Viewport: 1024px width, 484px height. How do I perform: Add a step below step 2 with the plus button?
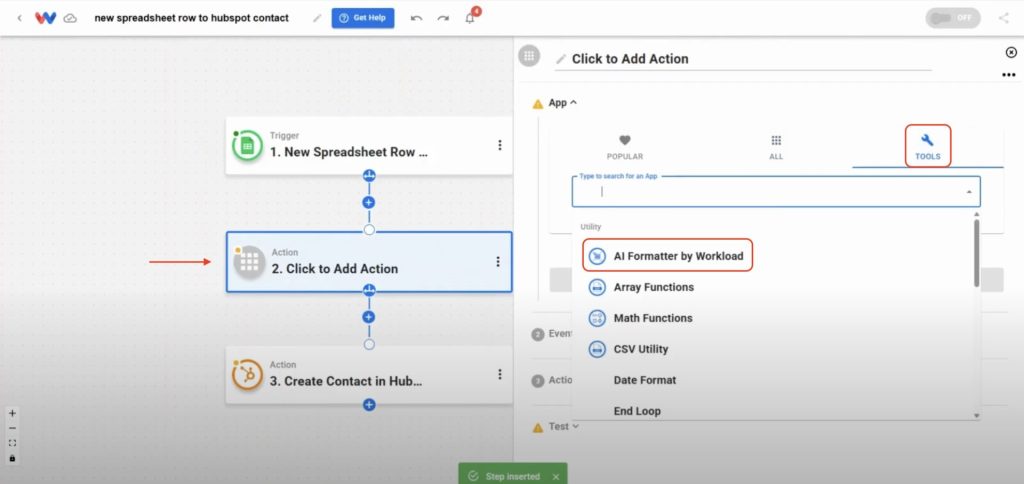tap(368, 317)
